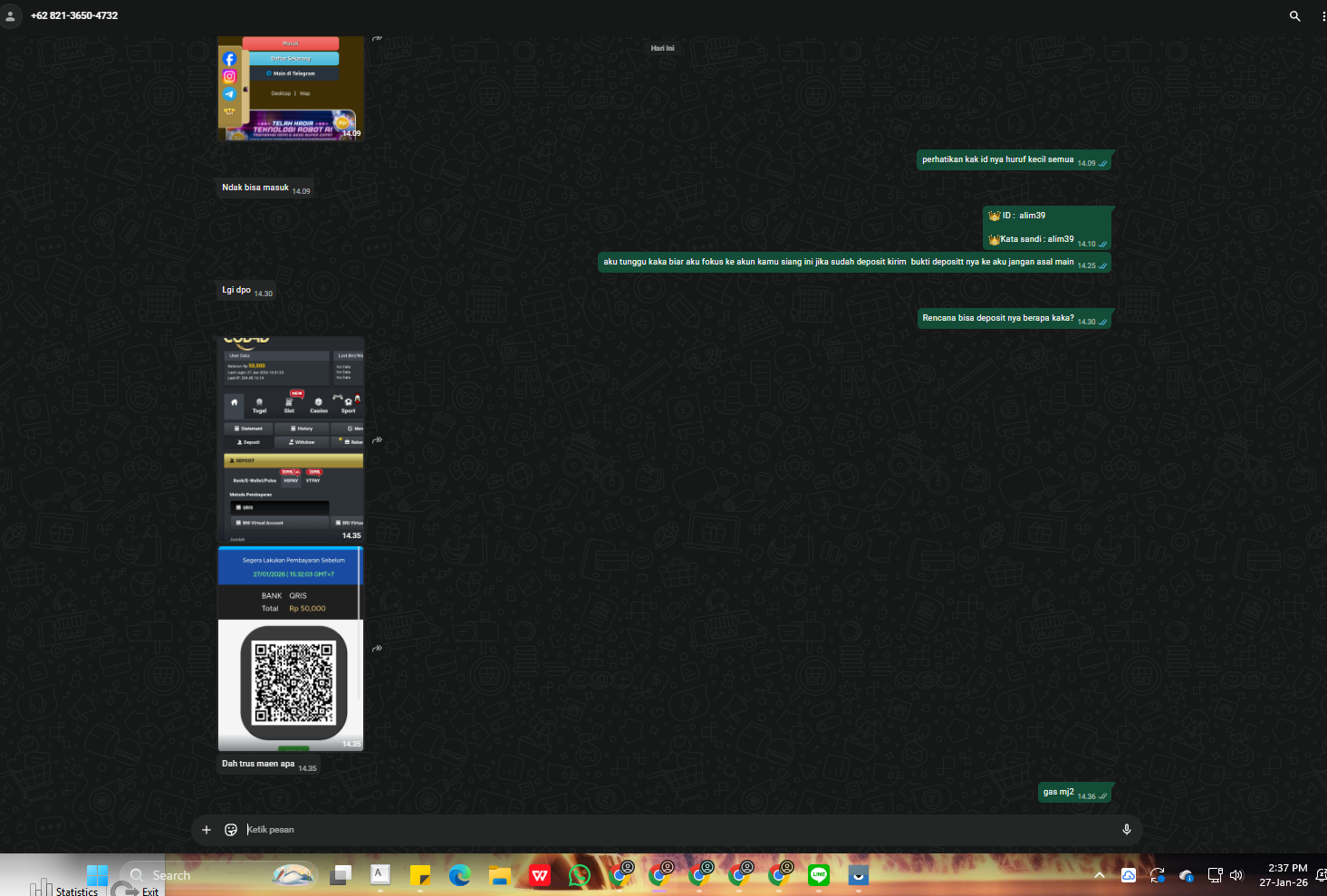Open the display network tray icon
The image size is (1327, 896).
1216,875
